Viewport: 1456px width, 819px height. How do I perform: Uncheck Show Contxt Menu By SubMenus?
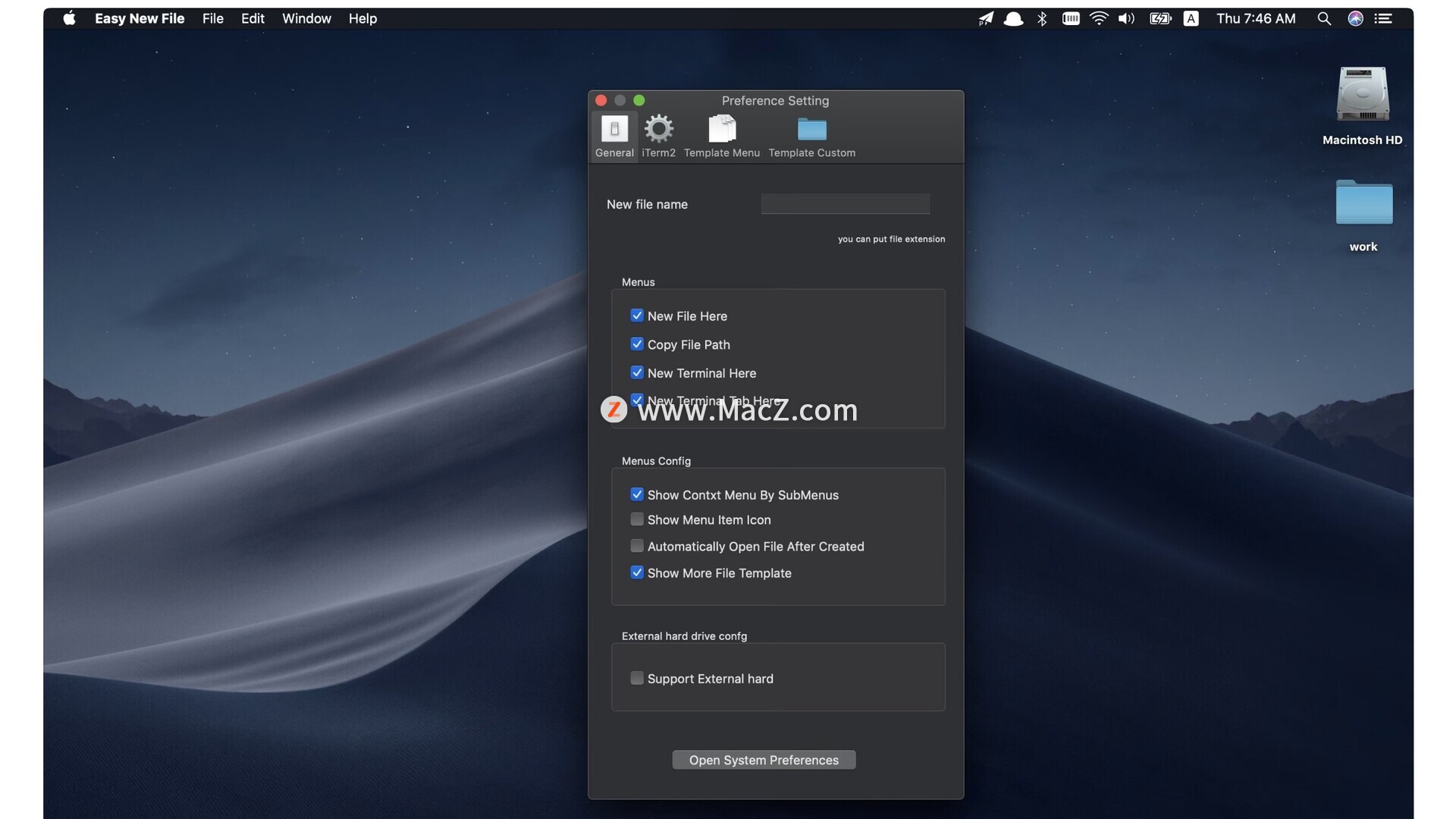pos(637,494)
